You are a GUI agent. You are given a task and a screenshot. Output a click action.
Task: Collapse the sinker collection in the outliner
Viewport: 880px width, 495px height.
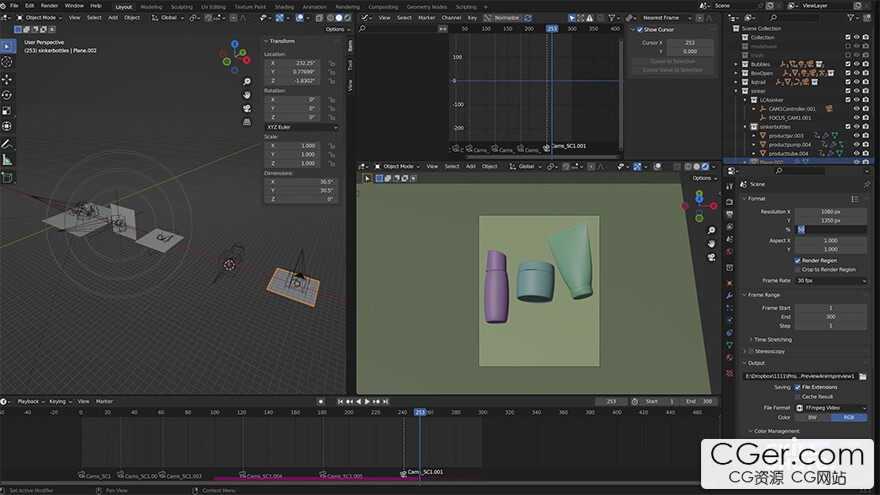(x=736, y=91)
